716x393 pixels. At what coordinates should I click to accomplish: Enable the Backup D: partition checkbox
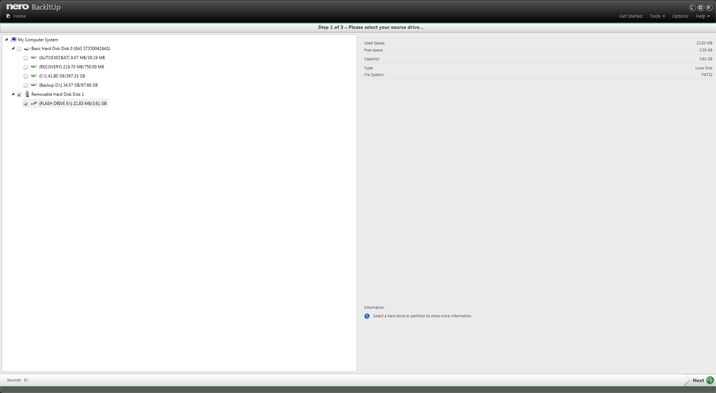pos(26,85)
